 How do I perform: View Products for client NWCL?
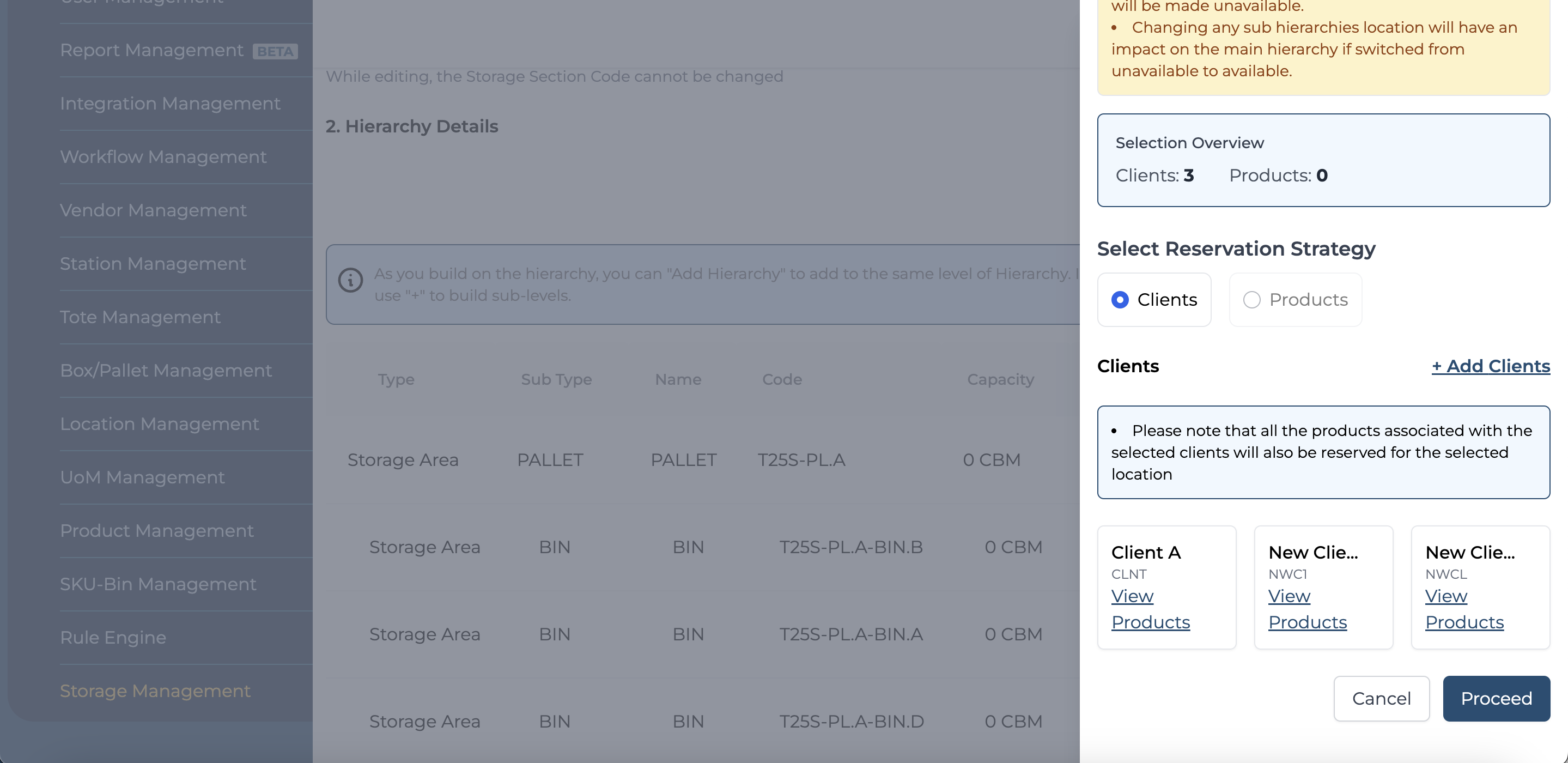point(1464,609)
